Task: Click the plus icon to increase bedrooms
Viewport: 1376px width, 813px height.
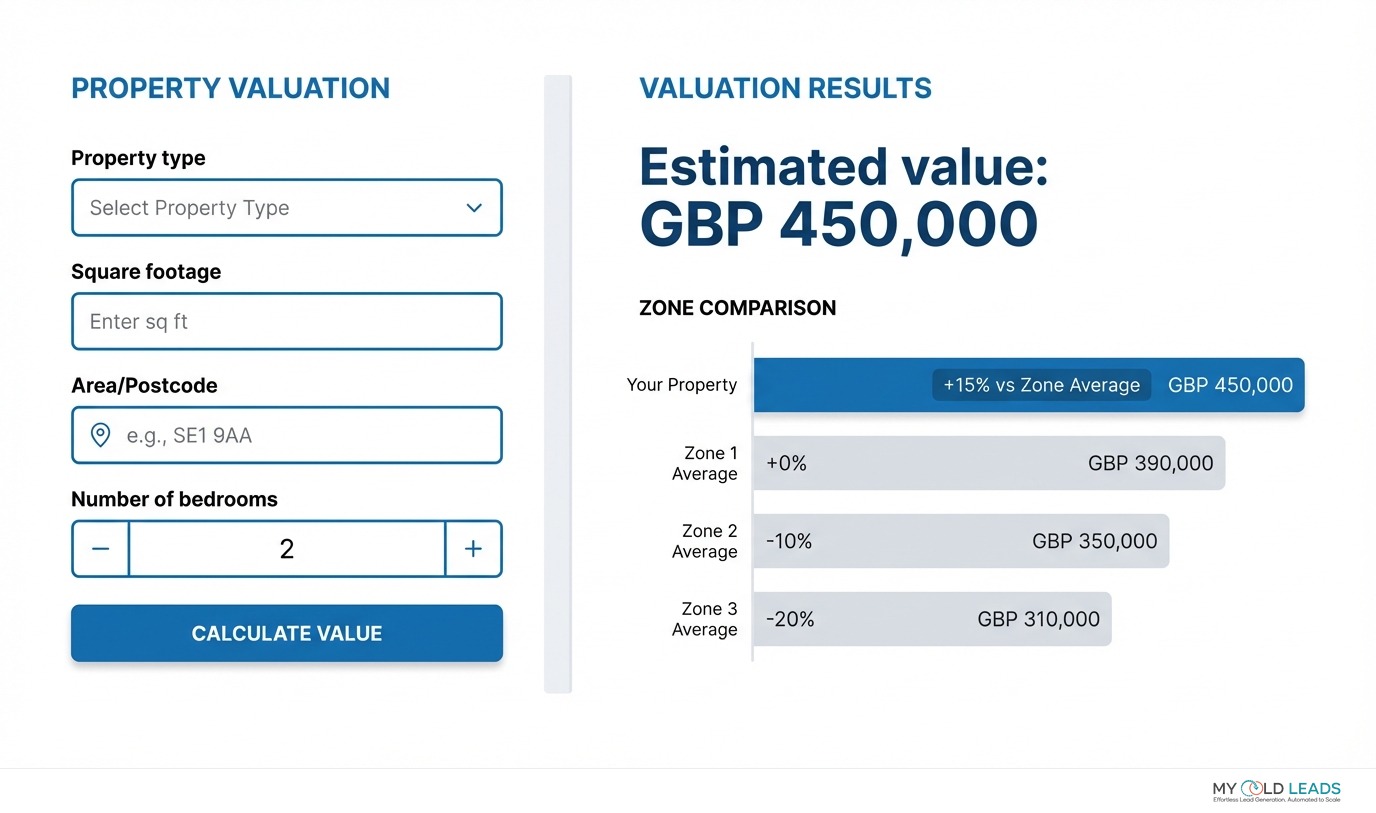Action: [x=473, y=548]
